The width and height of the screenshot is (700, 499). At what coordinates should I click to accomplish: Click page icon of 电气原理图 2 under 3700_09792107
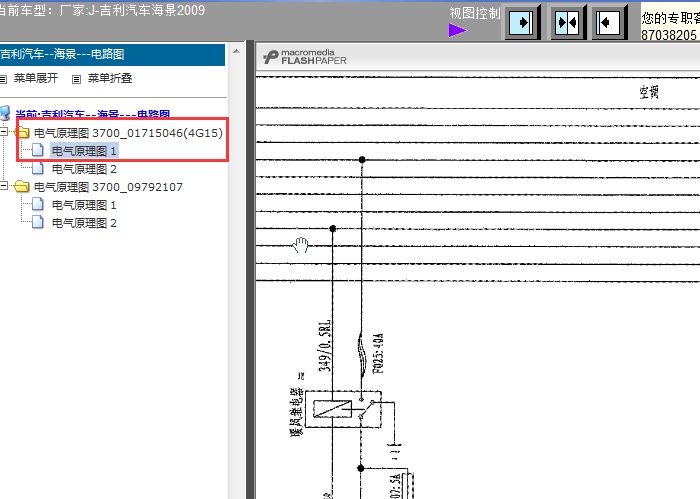[x=38, y=222]
